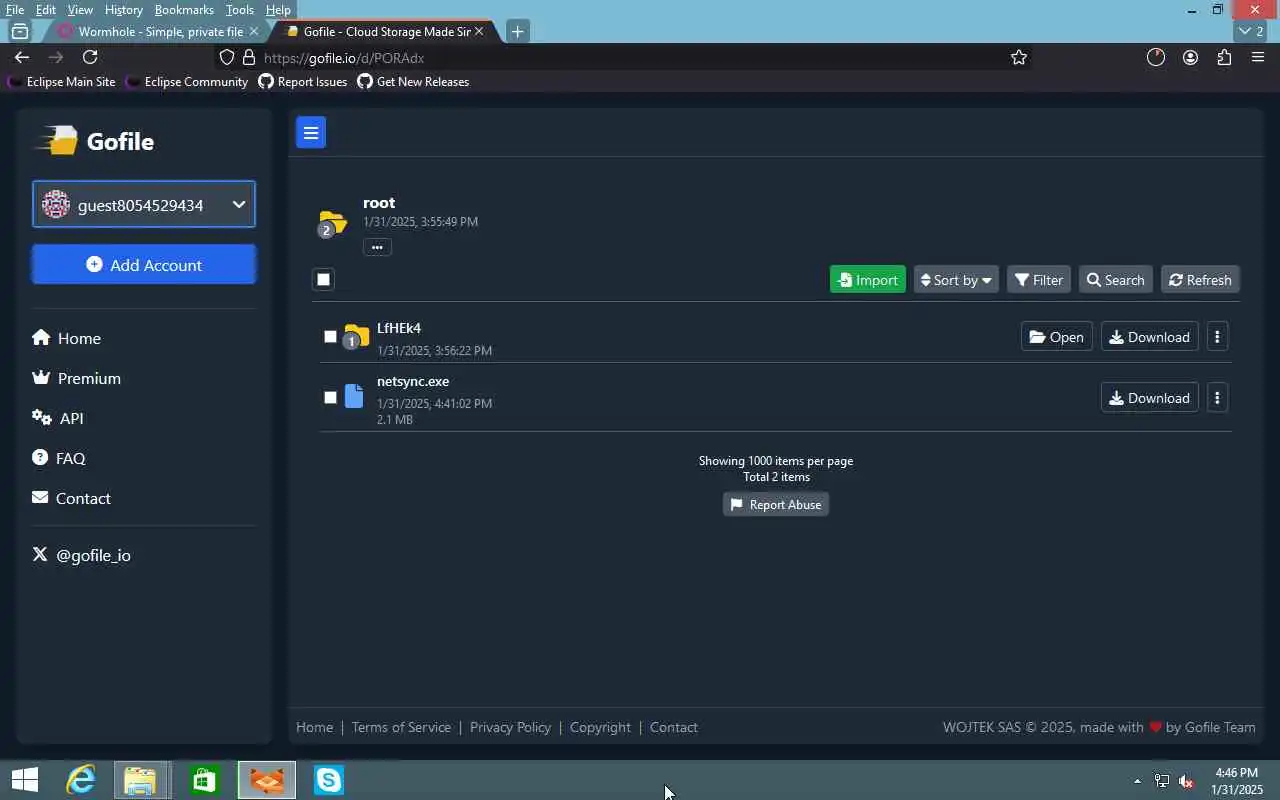Click the Add Account button
Viewport: 1280px width, 800px height.
coord(144,265)
